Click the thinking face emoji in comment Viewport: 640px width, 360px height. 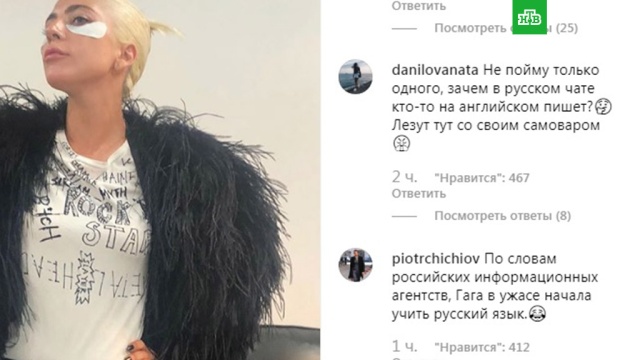click(603, 107)
